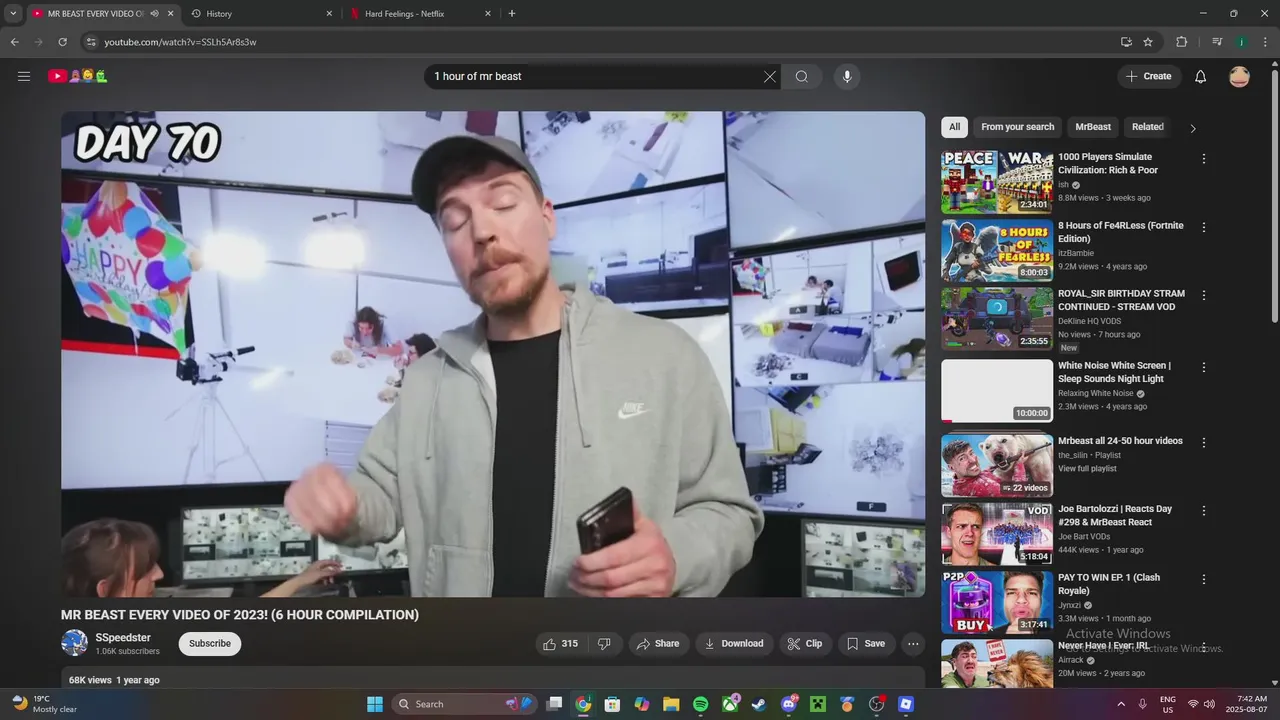Mute the tab via speaker icon
The image size is (1280, 720).
point(155,14)
